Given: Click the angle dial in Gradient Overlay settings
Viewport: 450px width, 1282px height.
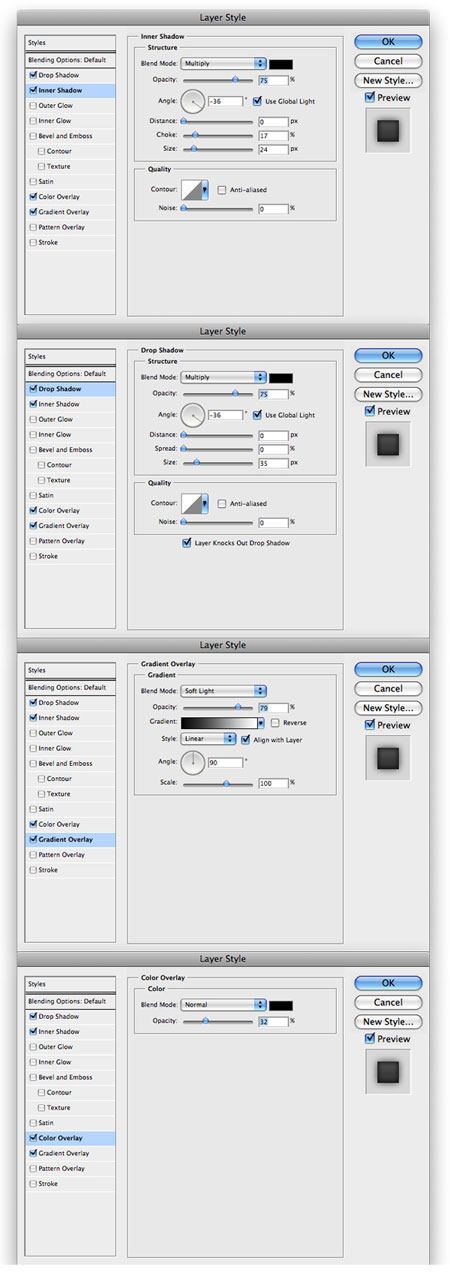Looking at the screenshot, I should point(192,762).
